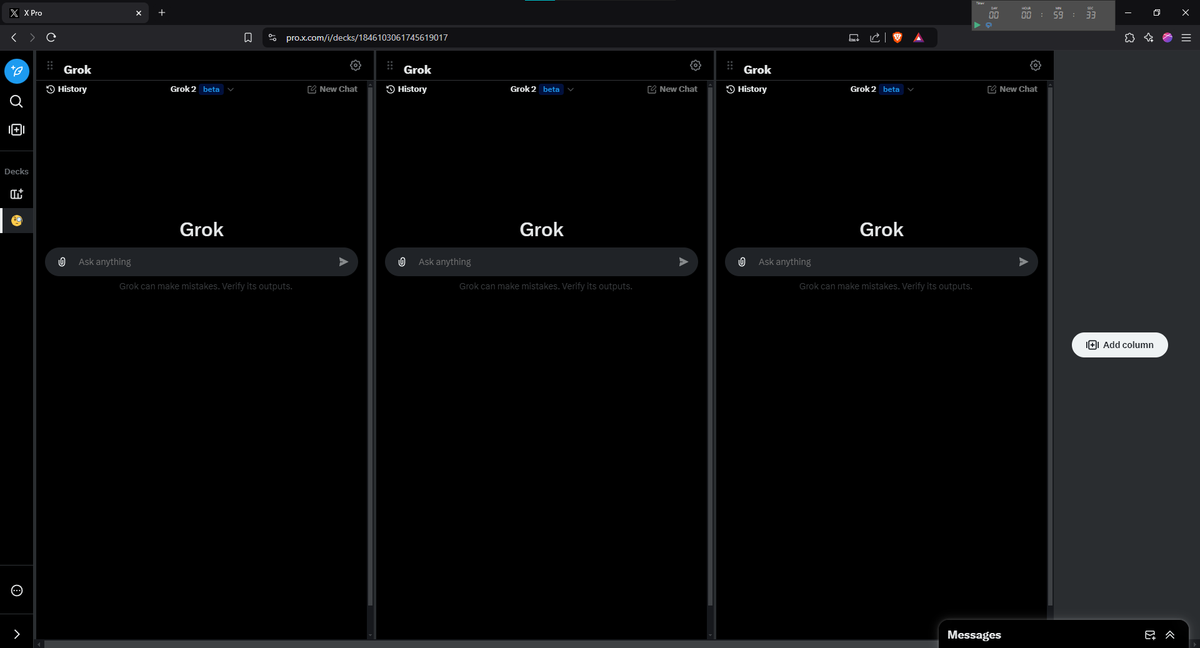Expand Grok 2 beta model dropdown, left column
The height and width of the screenshot is (648, 1200).
pos(202,89)
